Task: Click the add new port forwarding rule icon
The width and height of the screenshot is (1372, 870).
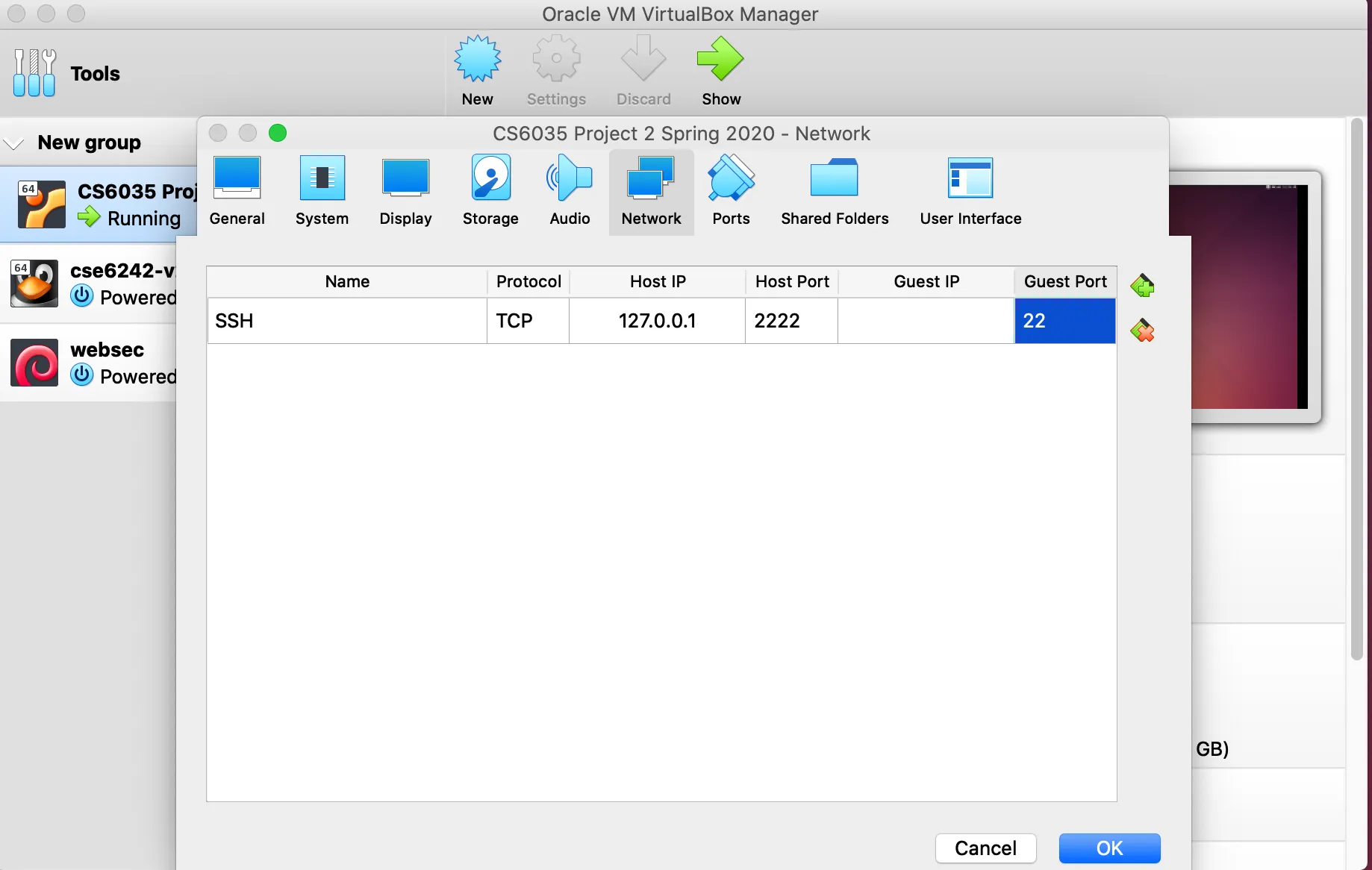Action: coord(1142,285)
